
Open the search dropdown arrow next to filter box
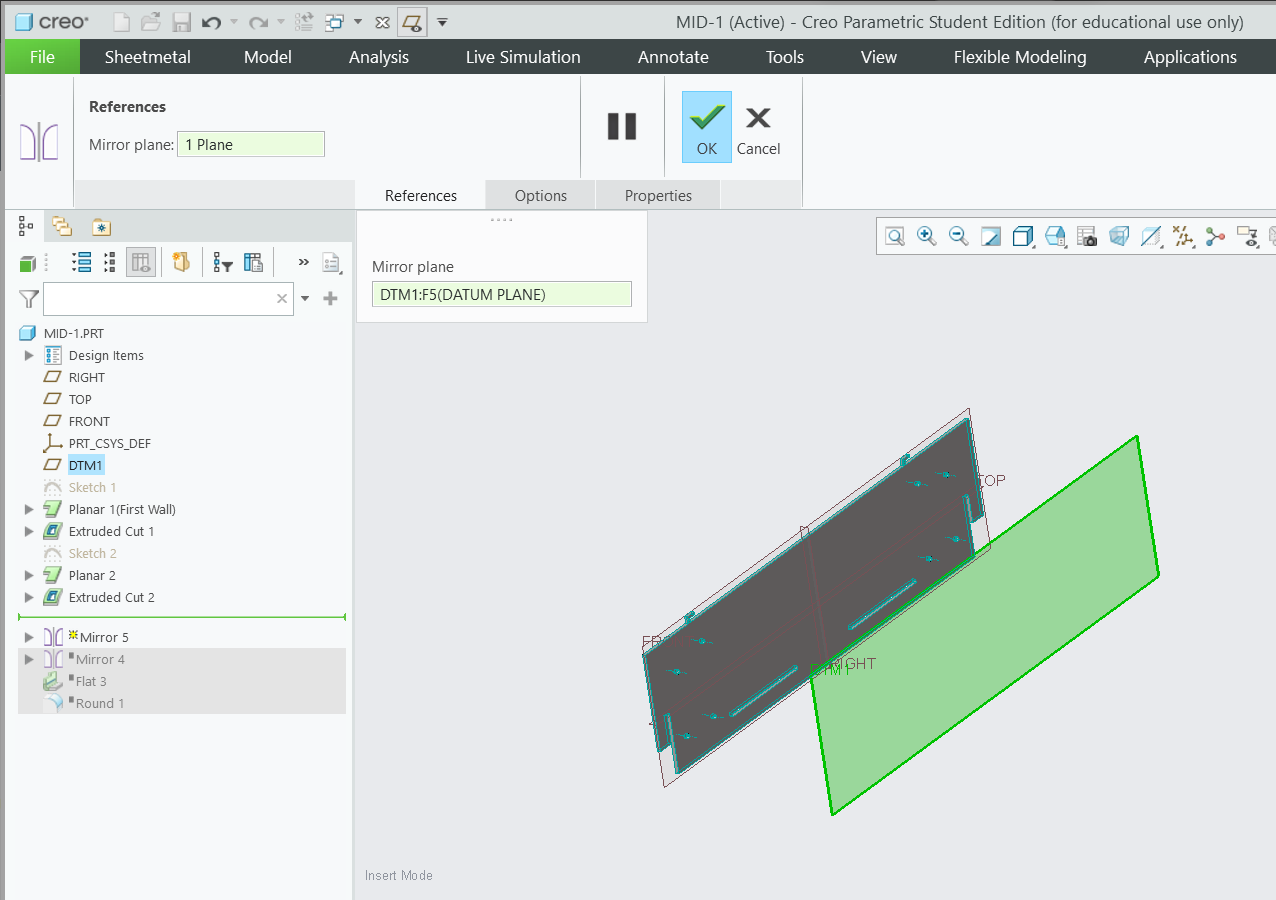coord(305,298)
